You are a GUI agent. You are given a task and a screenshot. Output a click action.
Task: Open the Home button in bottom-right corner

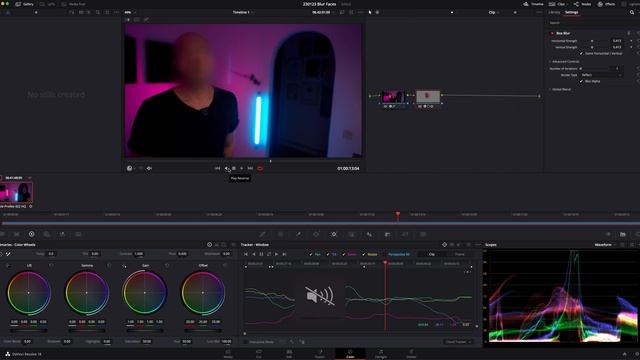[x=624, y=354]
